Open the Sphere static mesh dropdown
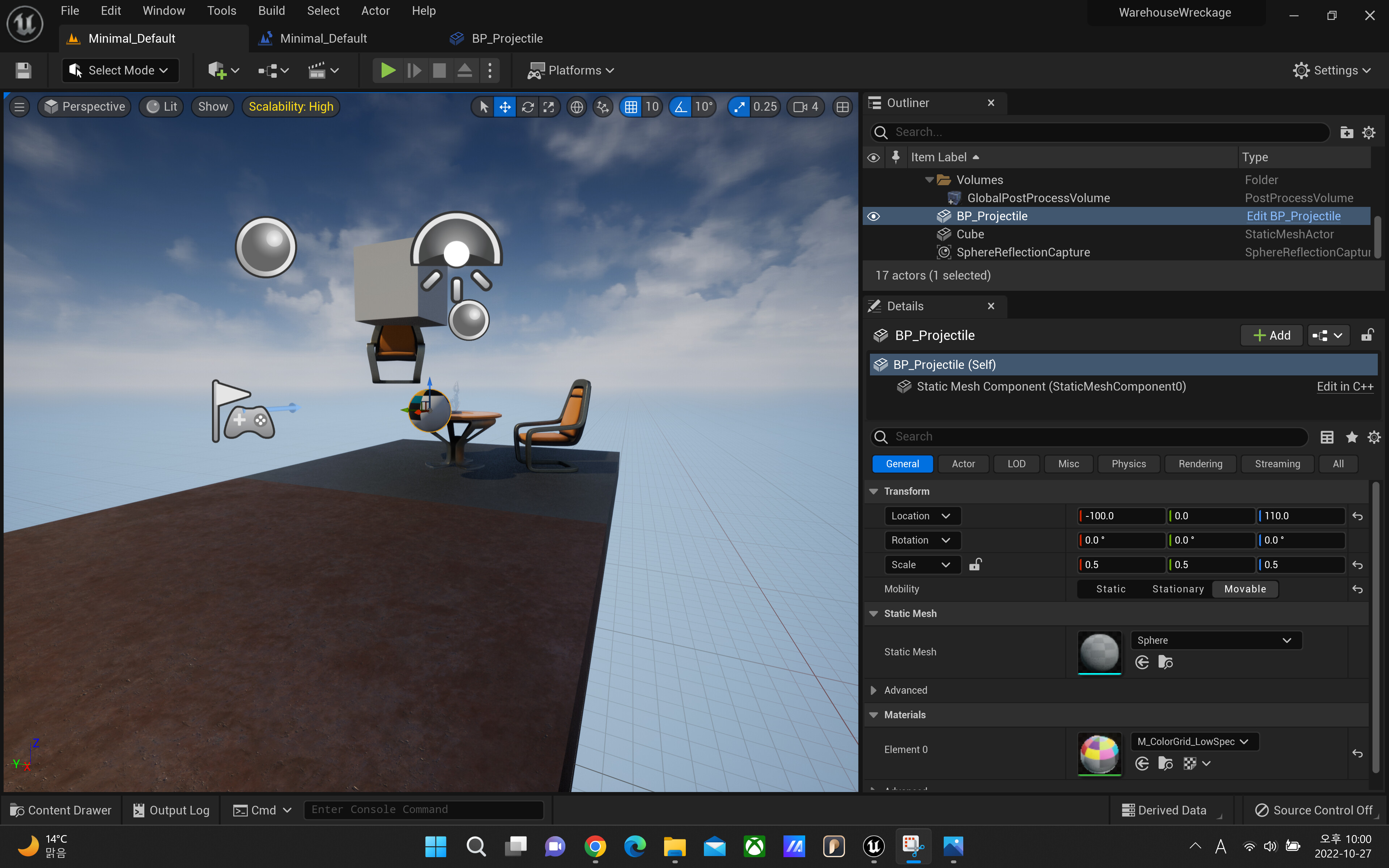The height and width of the screenshot is (868, 1389). [x=1215, y=640]
